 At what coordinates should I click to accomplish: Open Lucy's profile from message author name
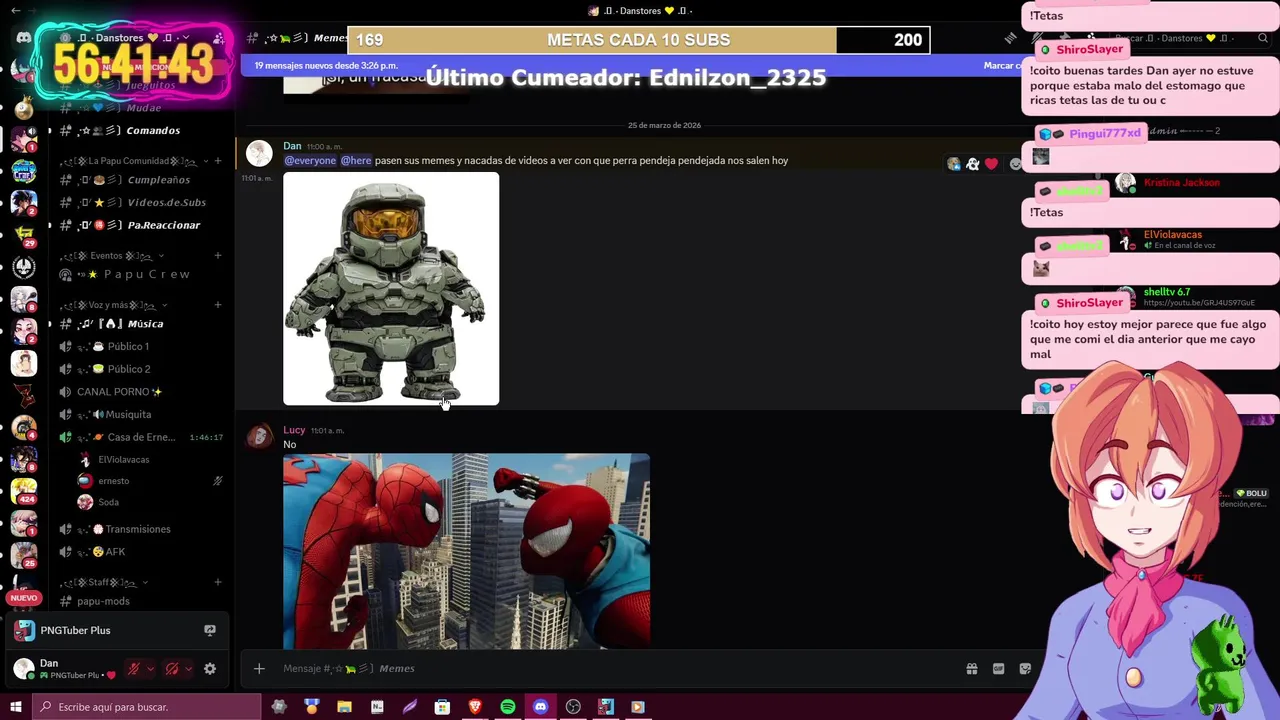[294, 430]
